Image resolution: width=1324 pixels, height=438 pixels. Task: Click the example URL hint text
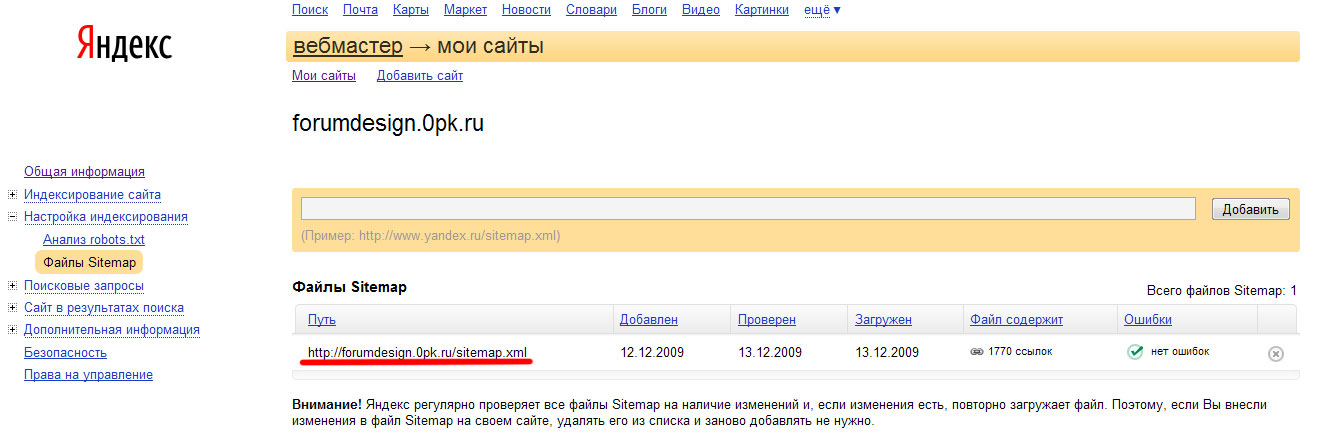(430, 237)
